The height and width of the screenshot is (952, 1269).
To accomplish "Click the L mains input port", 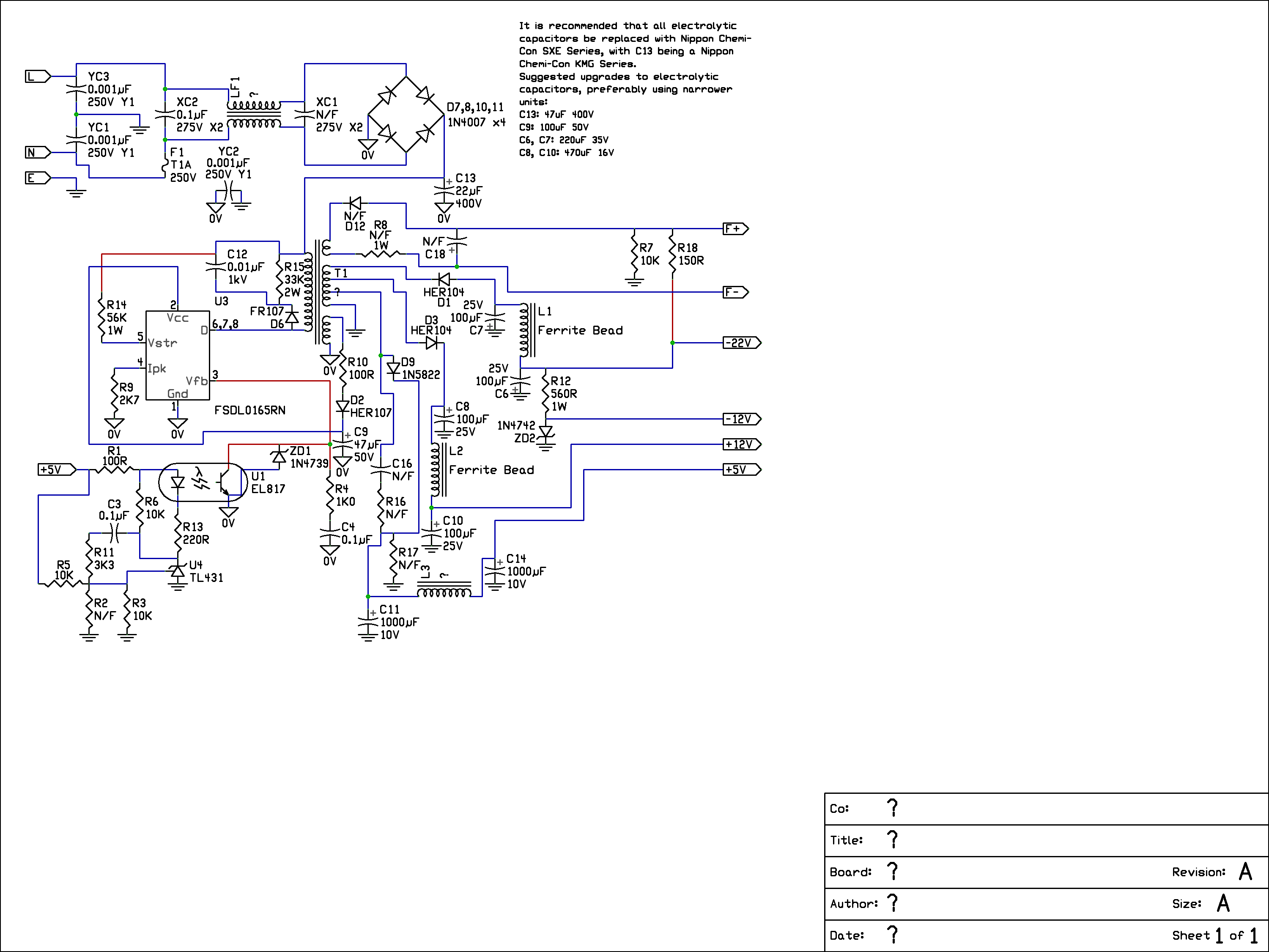I will 38,76.
